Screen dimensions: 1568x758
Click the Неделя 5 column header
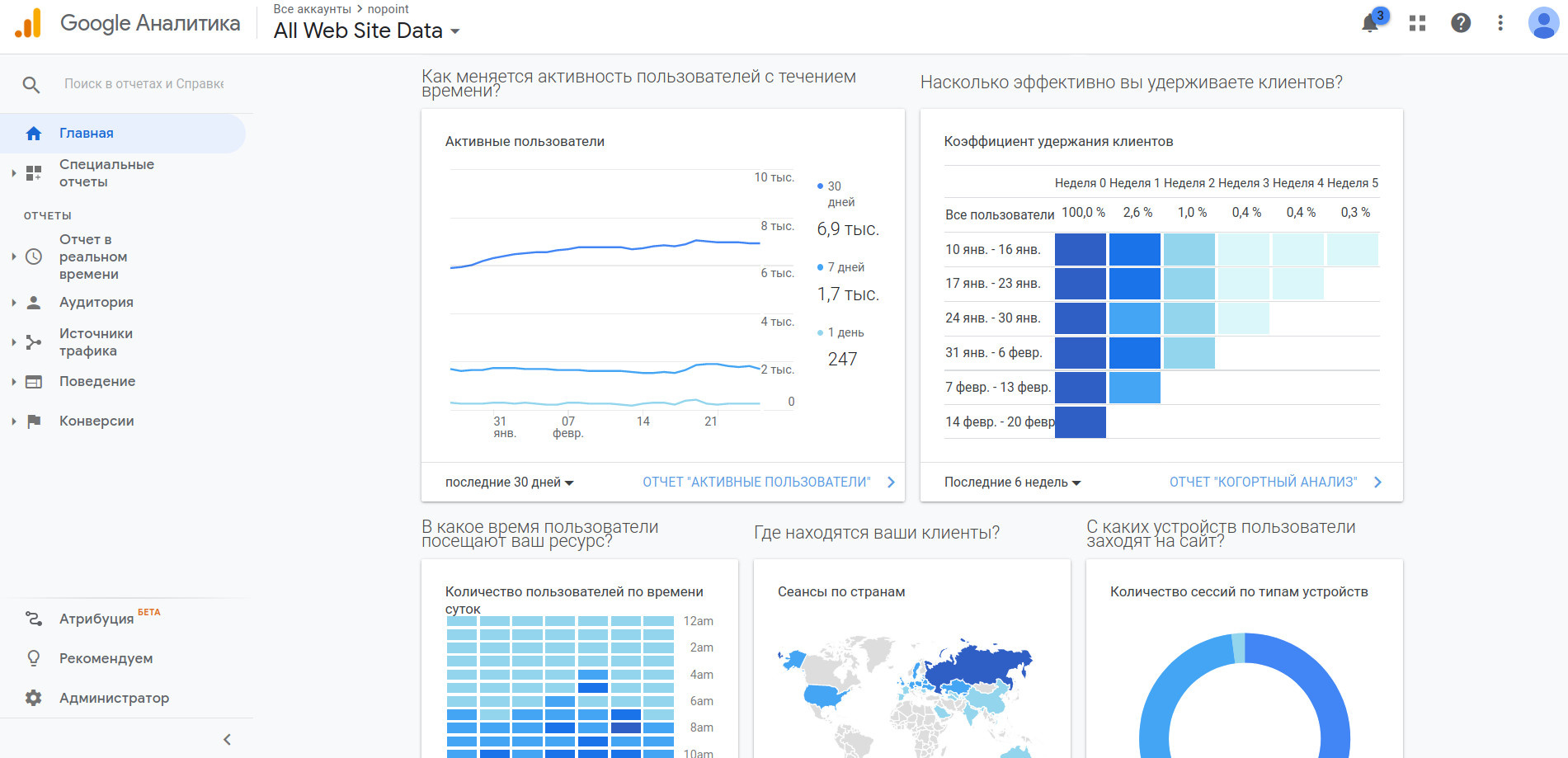(x=1353, y=183)
